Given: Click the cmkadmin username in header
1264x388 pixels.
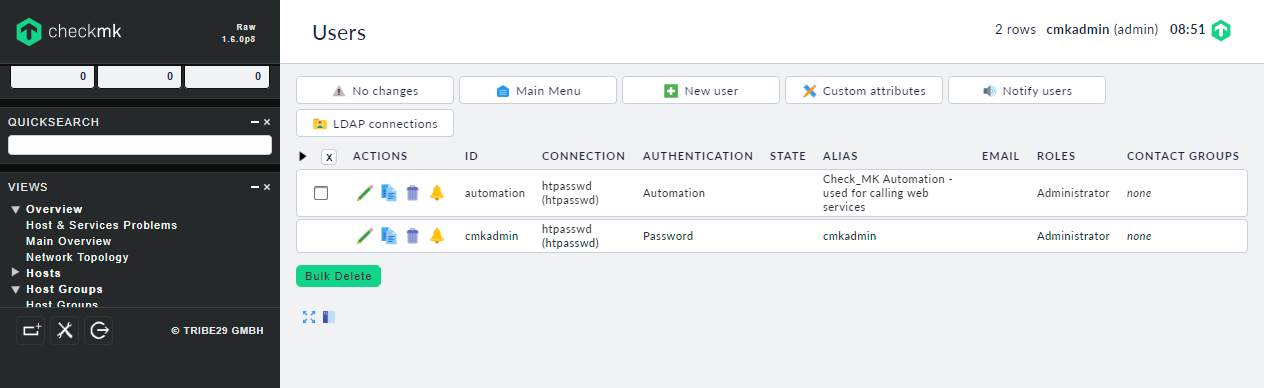Looking at the screenshot, I should (x=1078, y=30).
